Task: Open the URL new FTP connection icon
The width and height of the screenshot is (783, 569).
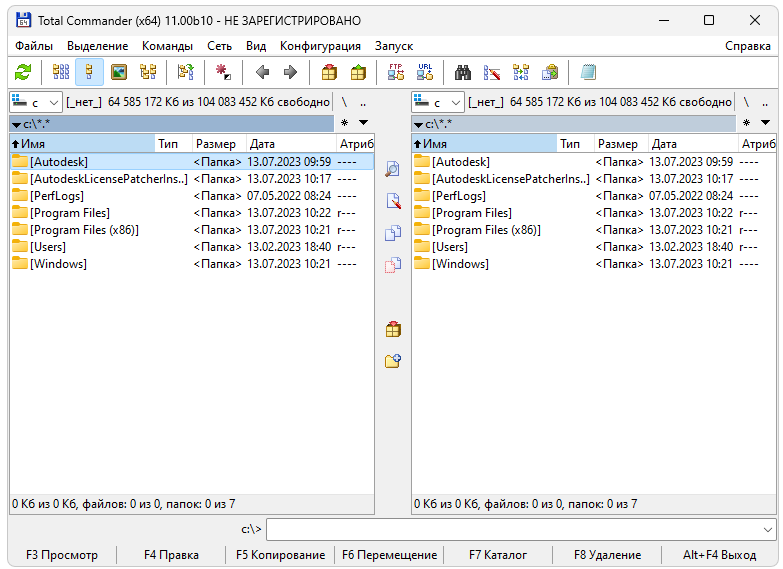Action: [425, 72]
